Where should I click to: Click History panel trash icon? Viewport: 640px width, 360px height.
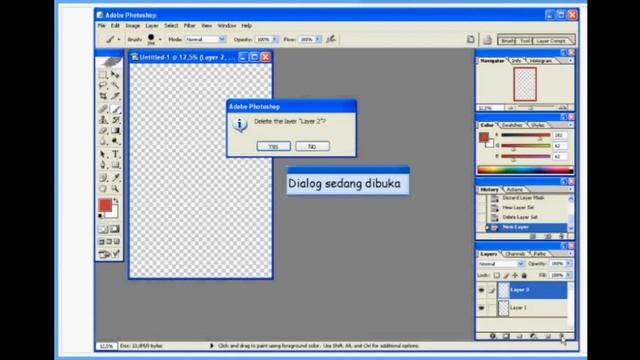pyautogui.click(x=562, y=236)
